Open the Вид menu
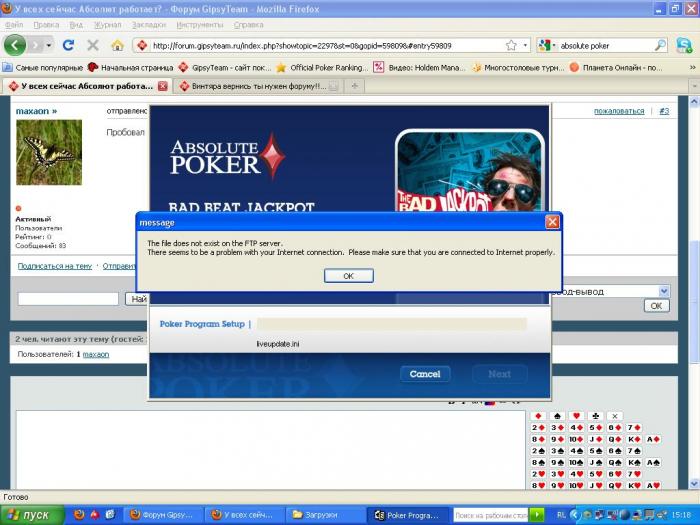 [x=76, y=25]
